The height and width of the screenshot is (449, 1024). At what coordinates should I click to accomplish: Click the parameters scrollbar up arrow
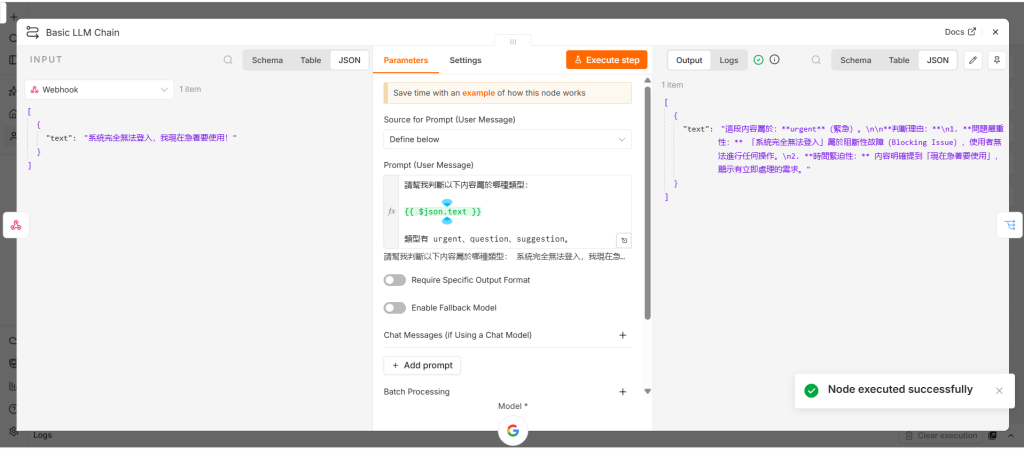tap(647, 81)
